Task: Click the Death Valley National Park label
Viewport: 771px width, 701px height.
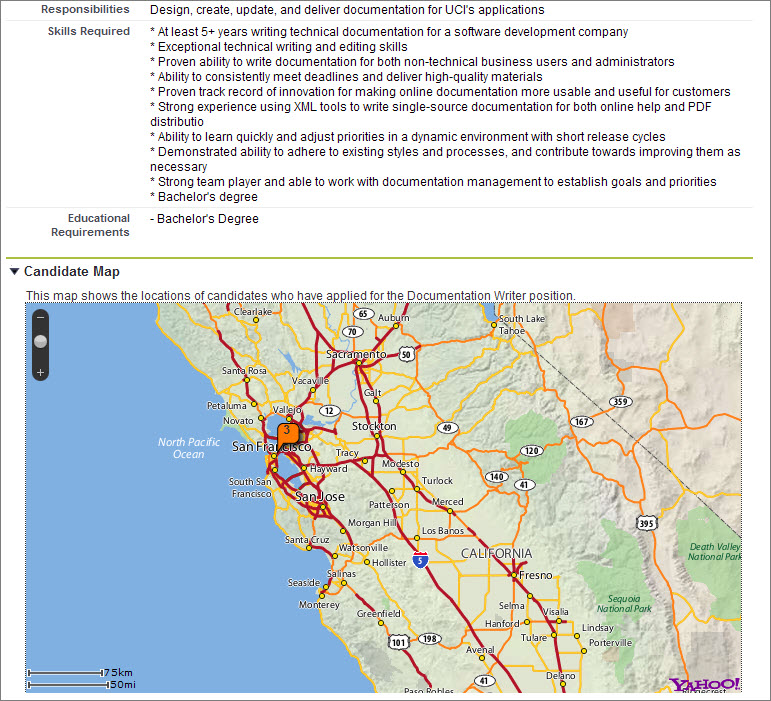Action: [714, 552]
